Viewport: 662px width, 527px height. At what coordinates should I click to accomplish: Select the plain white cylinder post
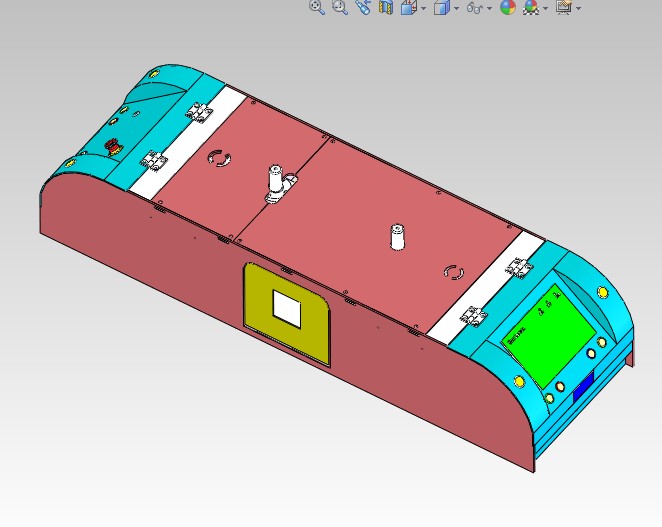397,237
